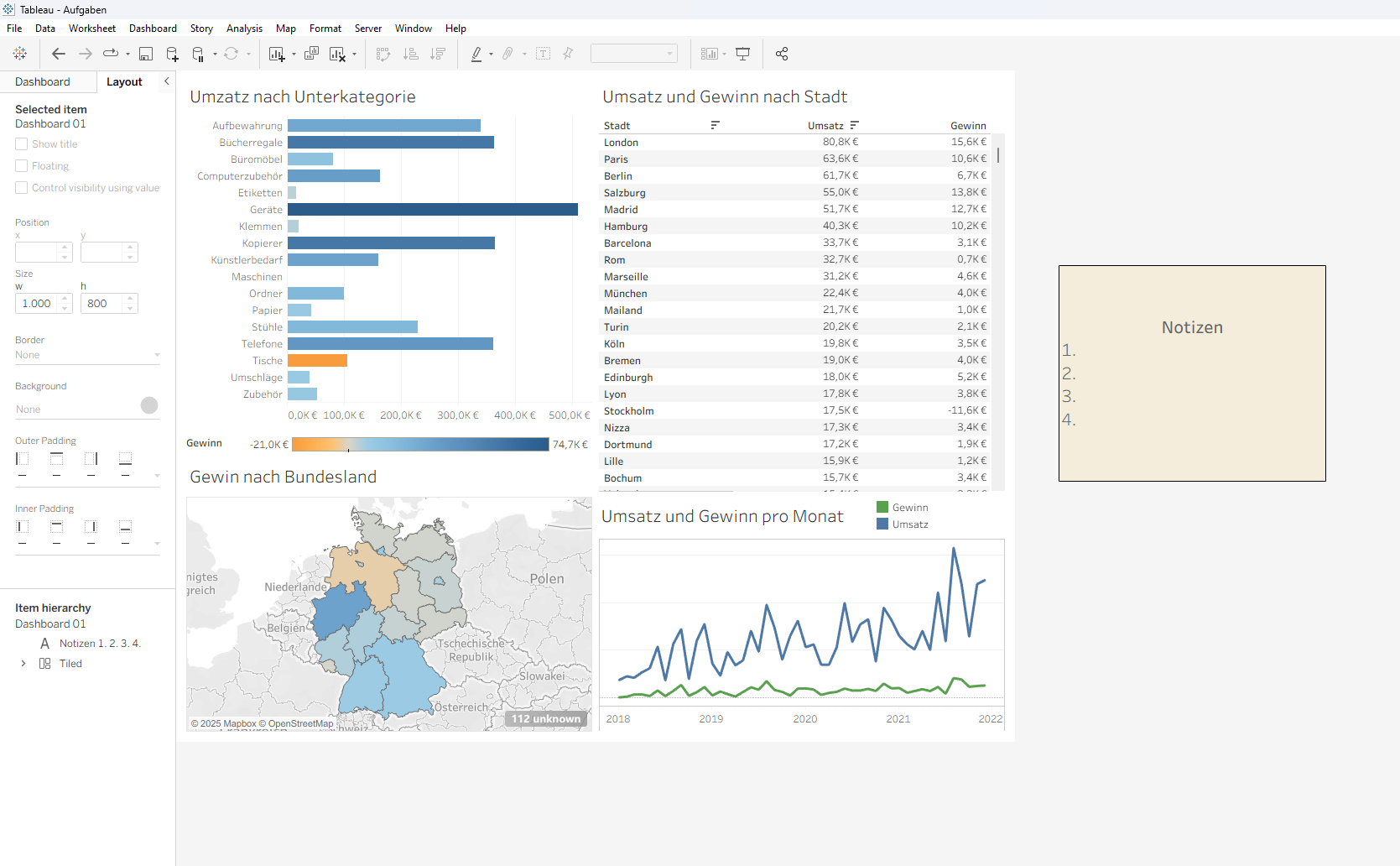Open the Outer Padding dropdown arrow
Image resolution: width=1400 pixels, height=866 pixels.
pos(157,476)
